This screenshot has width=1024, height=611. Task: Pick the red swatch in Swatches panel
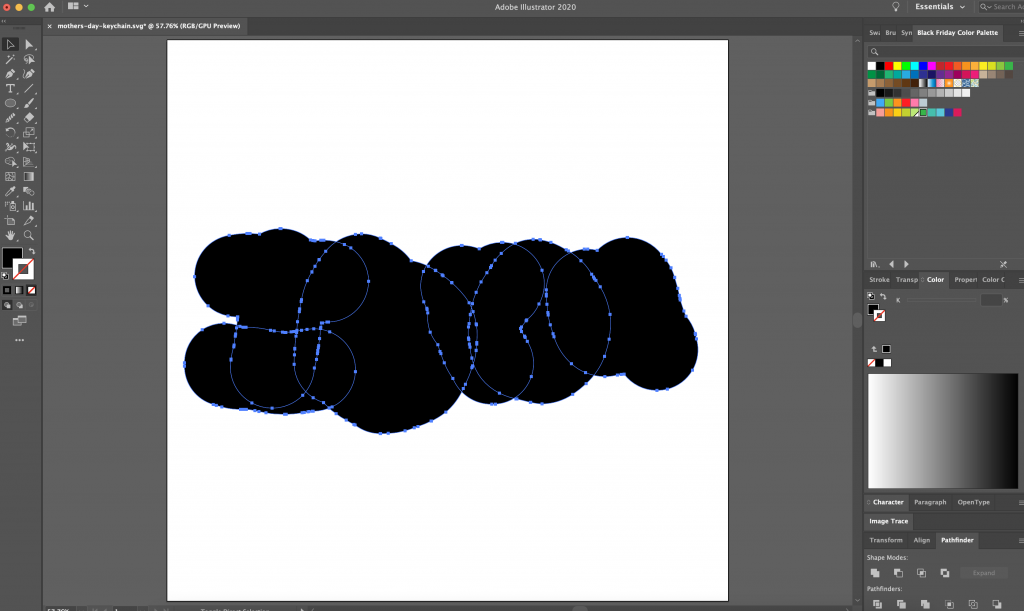(x=889, y=66)
